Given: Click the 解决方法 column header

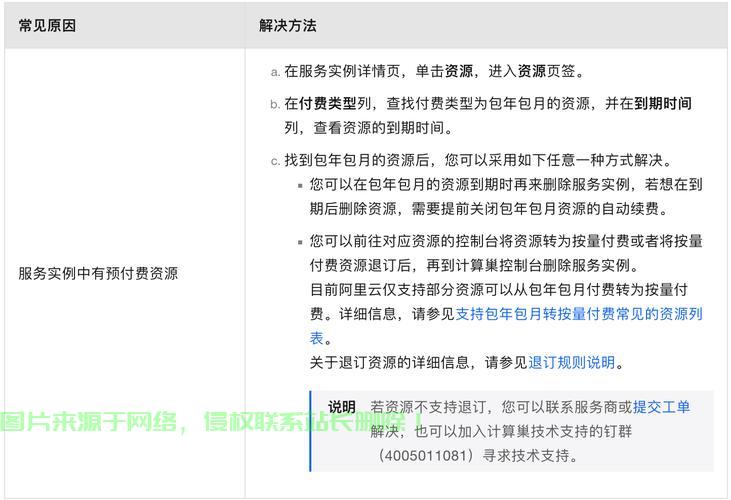Looking at the screenshot, I should (287, 26).
